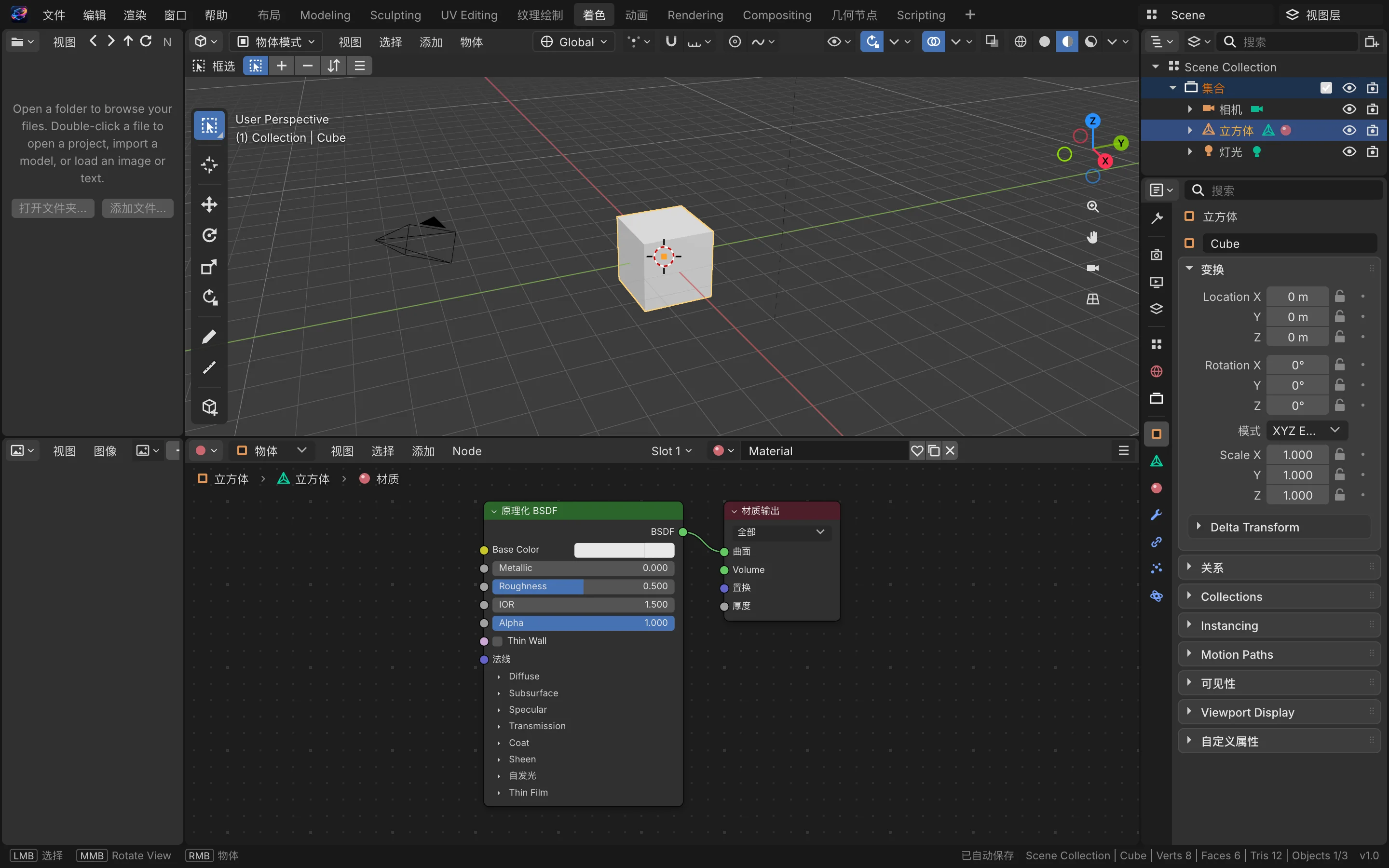Enable the Thin Wall checkbox

[x=498, y=641]
